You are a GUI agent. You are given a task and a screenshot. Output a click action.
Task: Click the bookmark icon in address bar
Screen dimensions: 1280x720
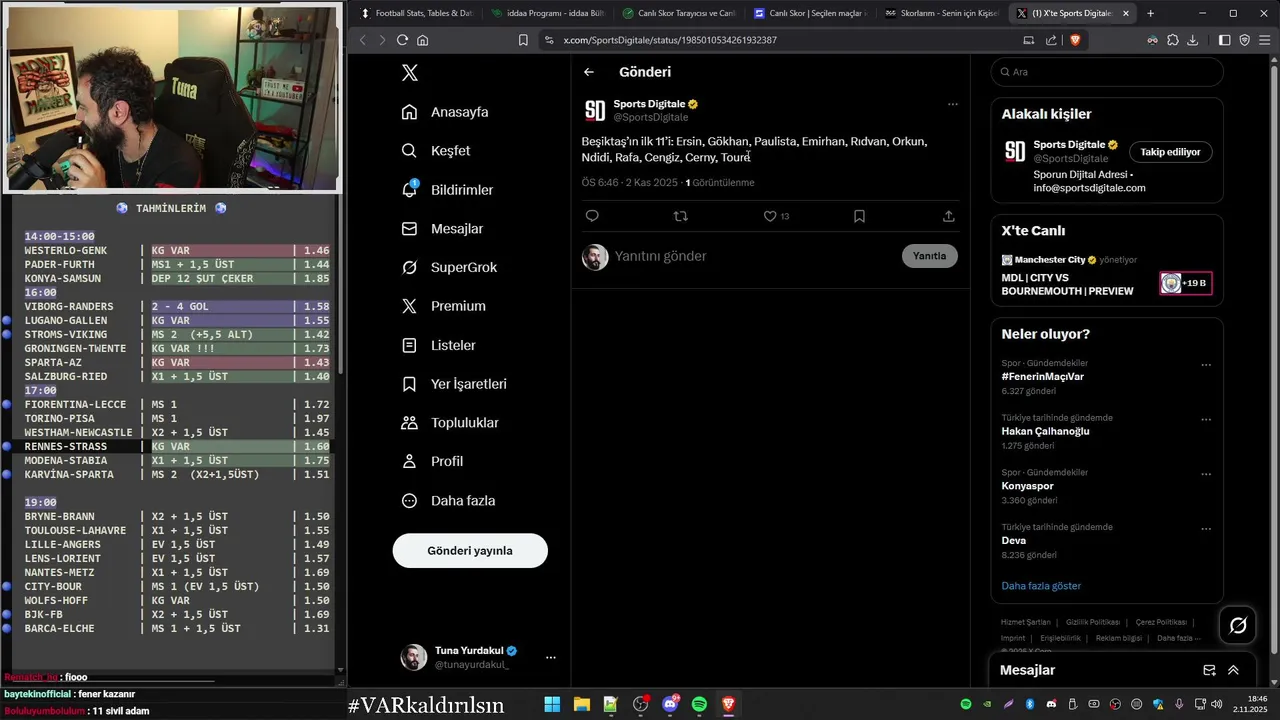523,40
